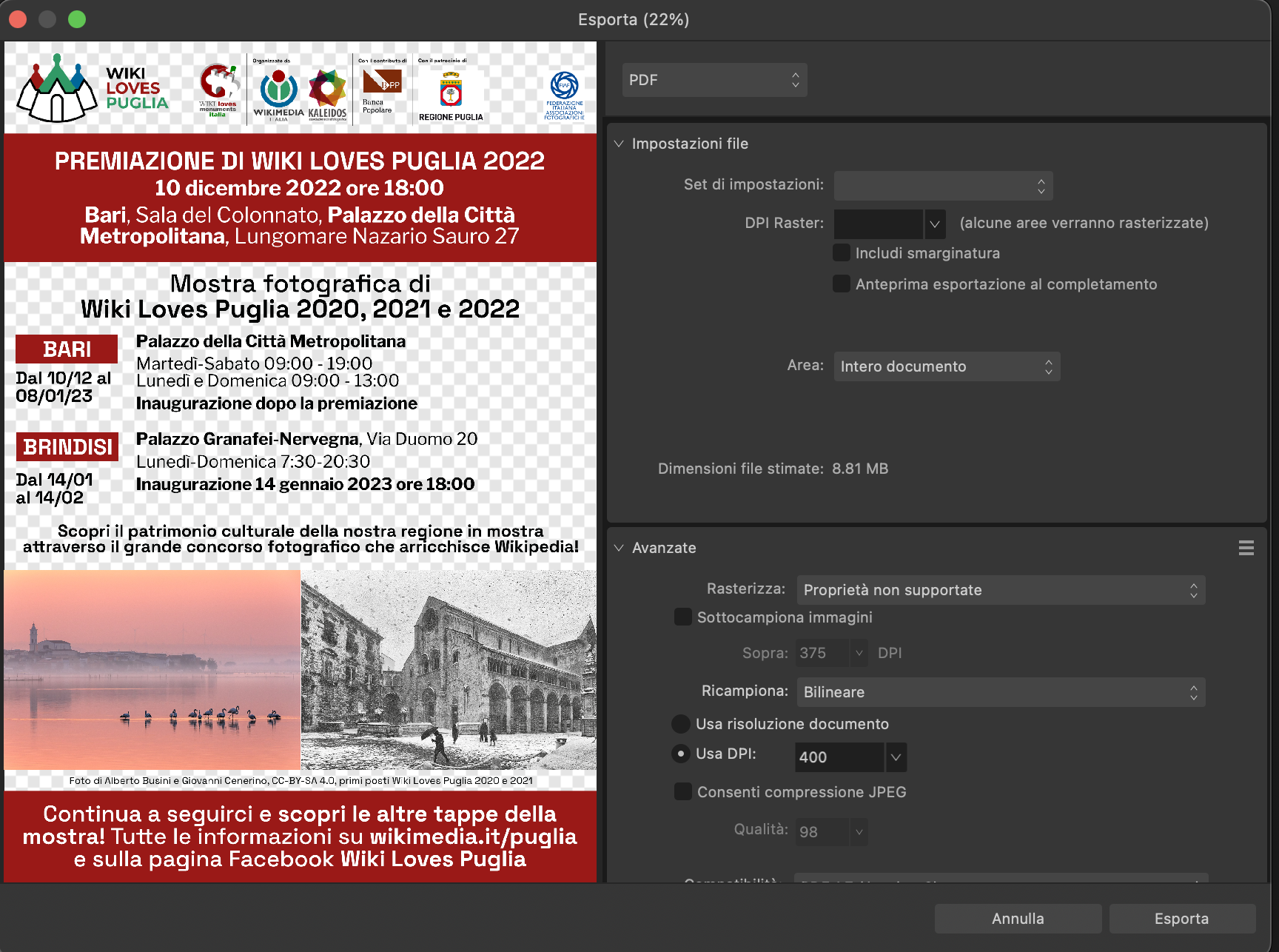The image size is (1279, 952).
Task: Click the Annulla button
Action: (1018, 919)
